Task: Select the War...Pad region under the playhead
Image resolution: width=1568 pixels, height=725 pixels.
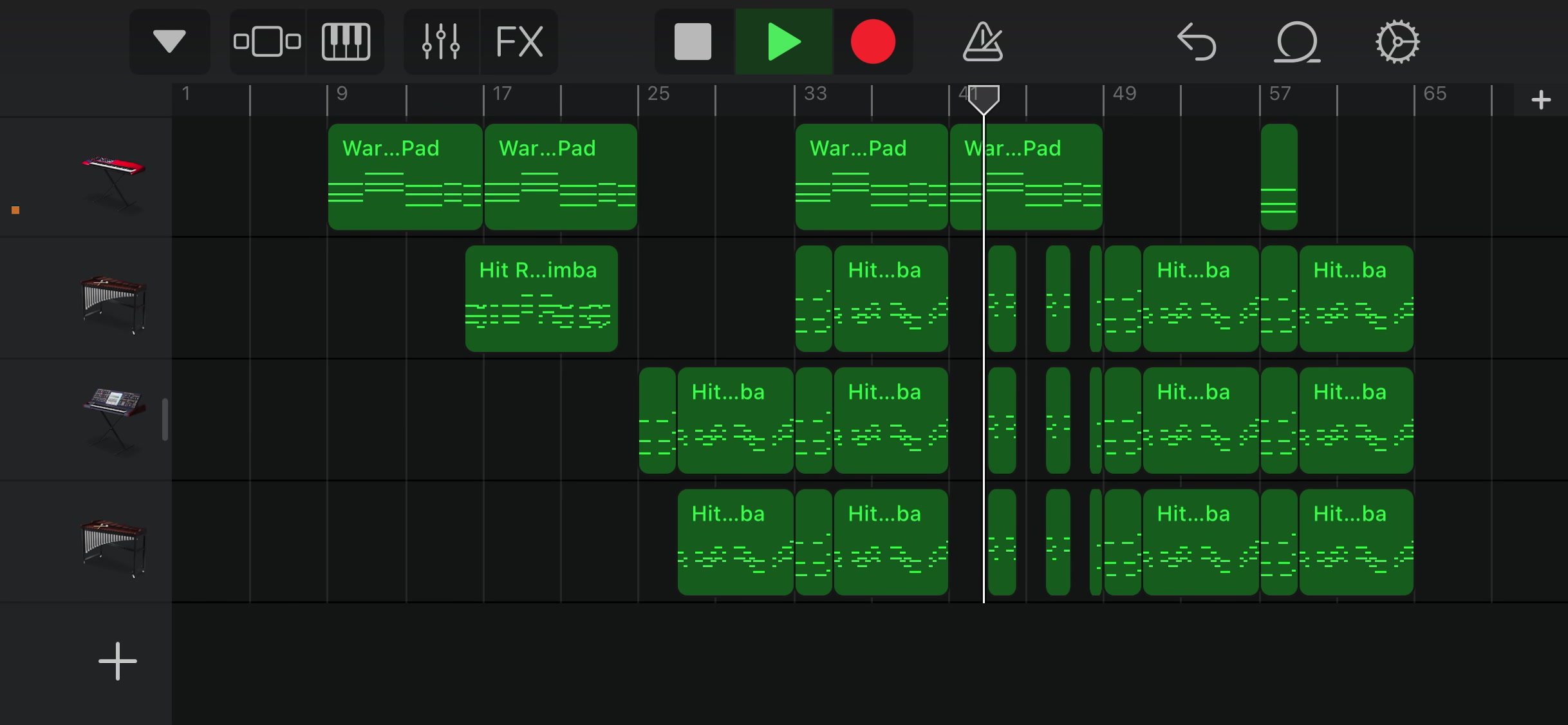Action: pos(1026,176)
